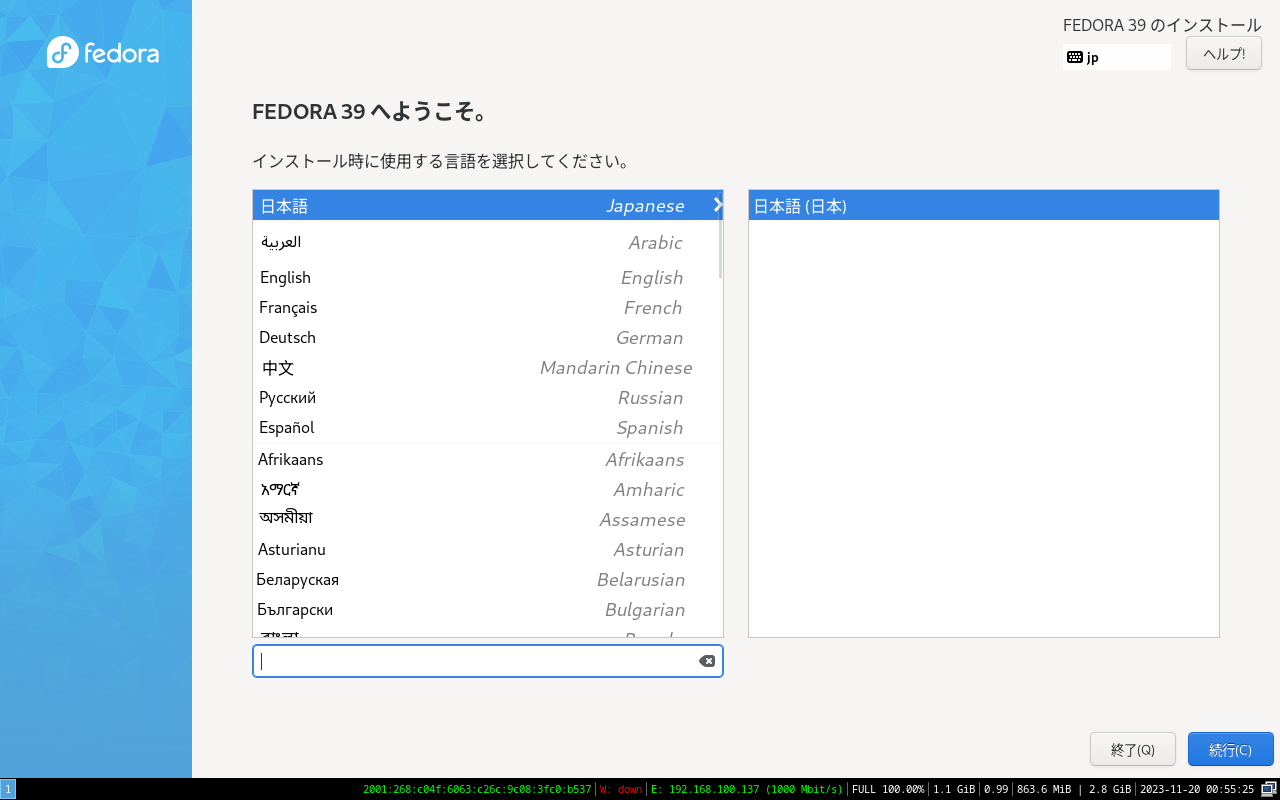This screenshot has height=800, width=1280.
Task: Click the arrow beside Japanese language row
Action: pyautogui.click(x=717, y=205)
